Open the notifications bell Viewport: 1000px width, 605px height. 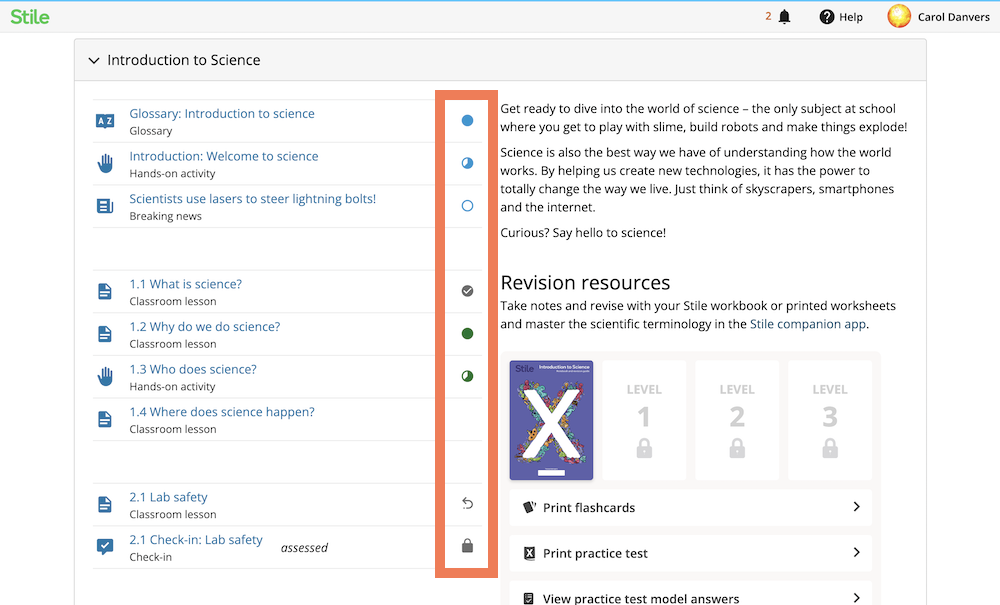tap(784, 17)
